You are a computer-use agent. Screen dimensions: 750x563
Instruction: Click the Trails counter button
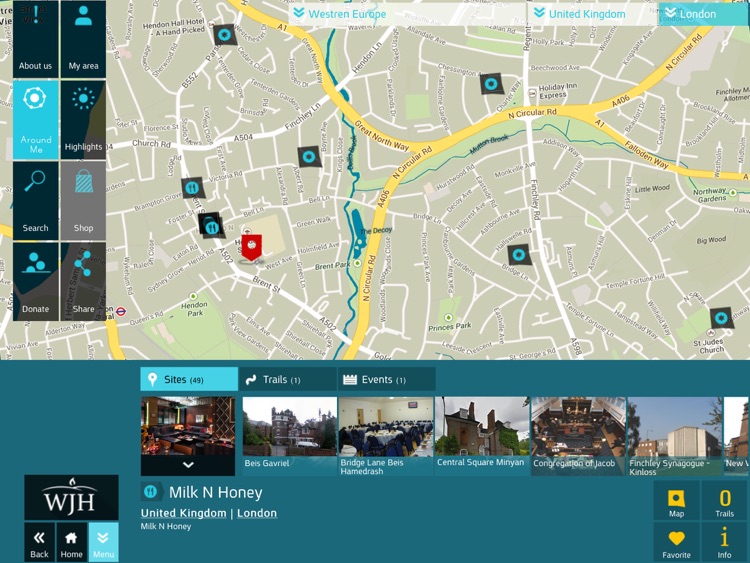click(x=725, y=501)
